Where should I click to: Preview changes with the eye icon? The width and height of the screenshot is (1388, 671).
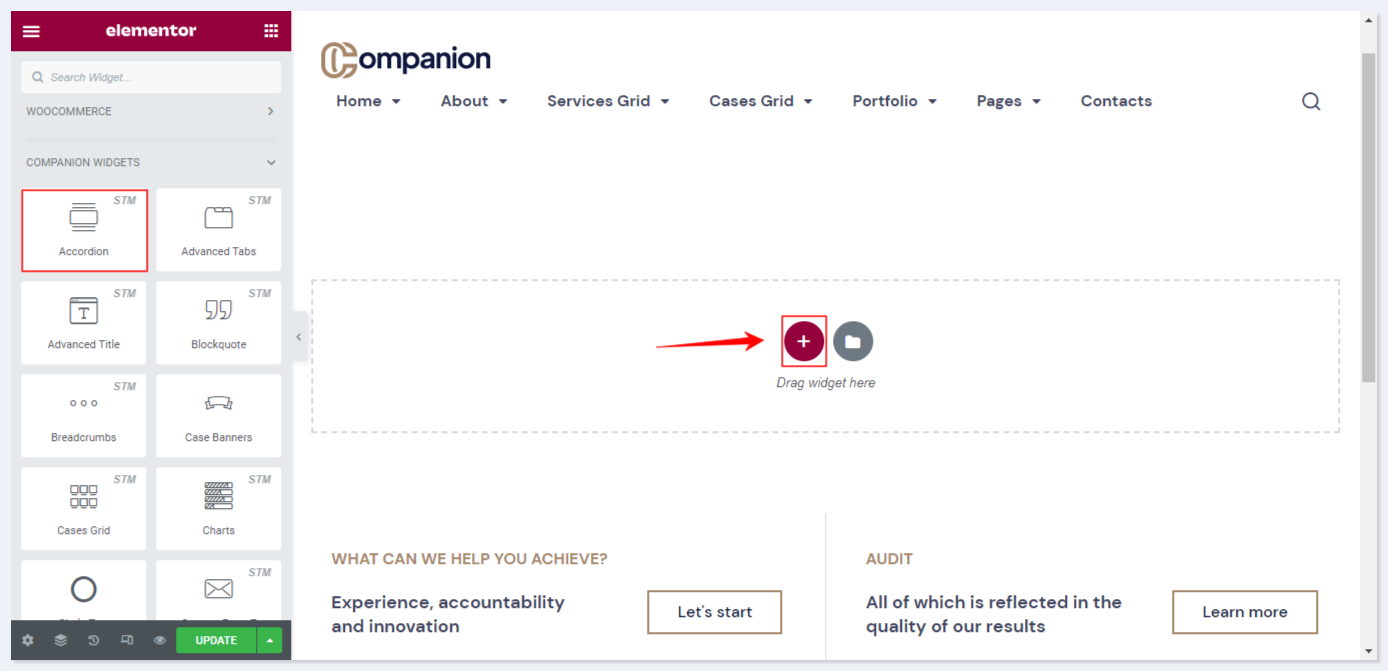coord(160,640)
